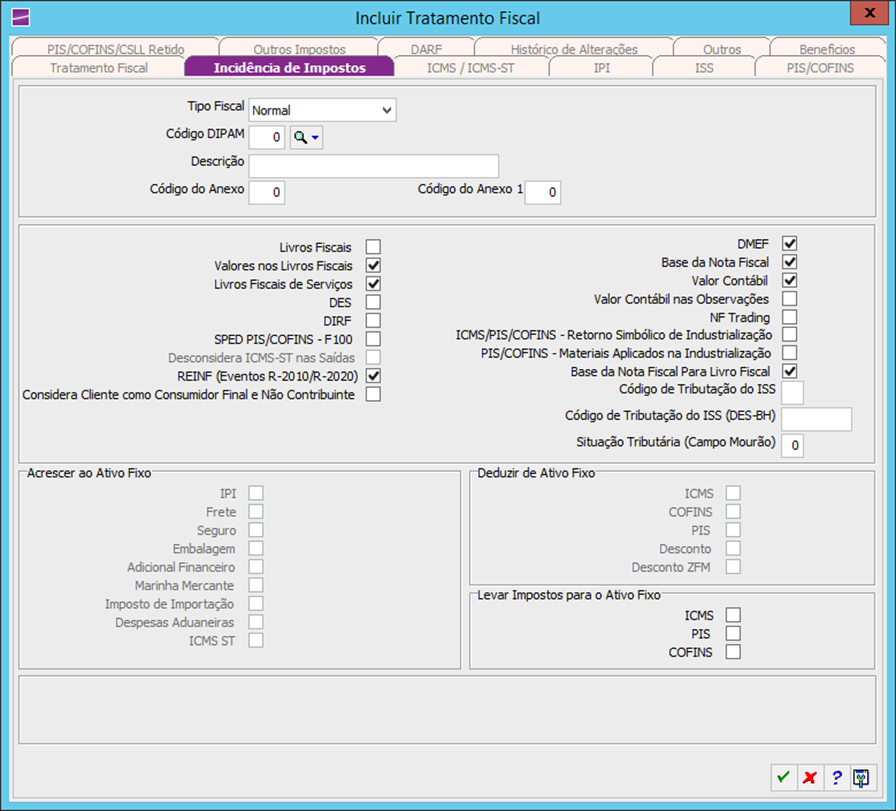Click the Código do Anexo 1 field
The image size is (896, 811).
[543, 192]
